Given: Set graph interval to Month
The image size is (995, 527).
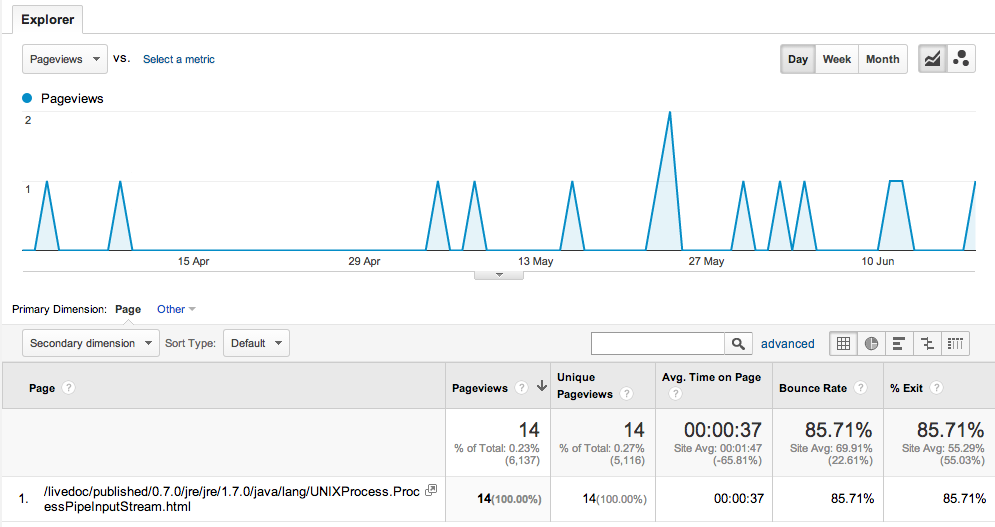Looking at the screenshot, I should 882,59.
